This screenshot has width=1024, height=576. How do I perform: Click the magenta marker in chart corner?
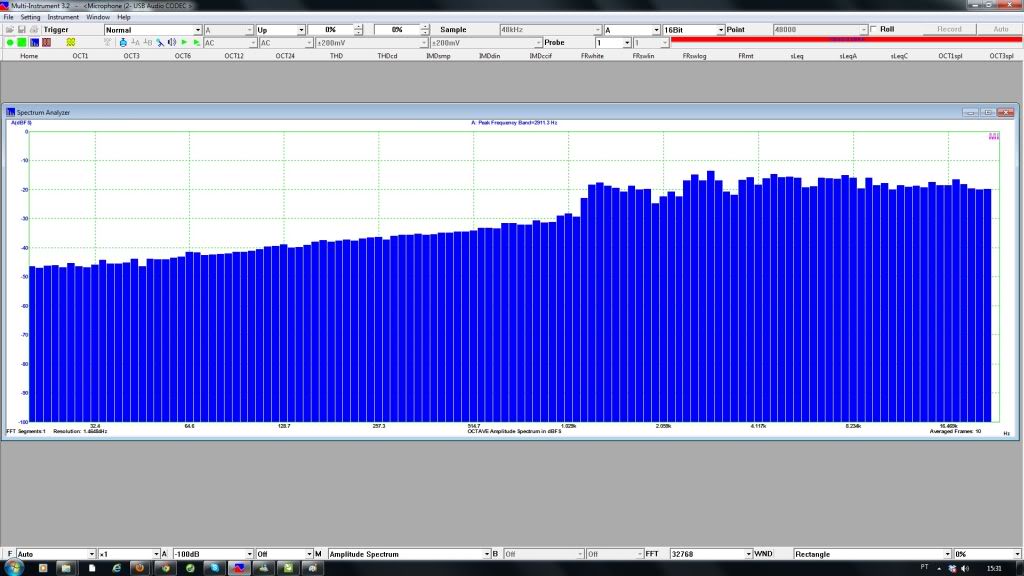(x=993, y=136)
